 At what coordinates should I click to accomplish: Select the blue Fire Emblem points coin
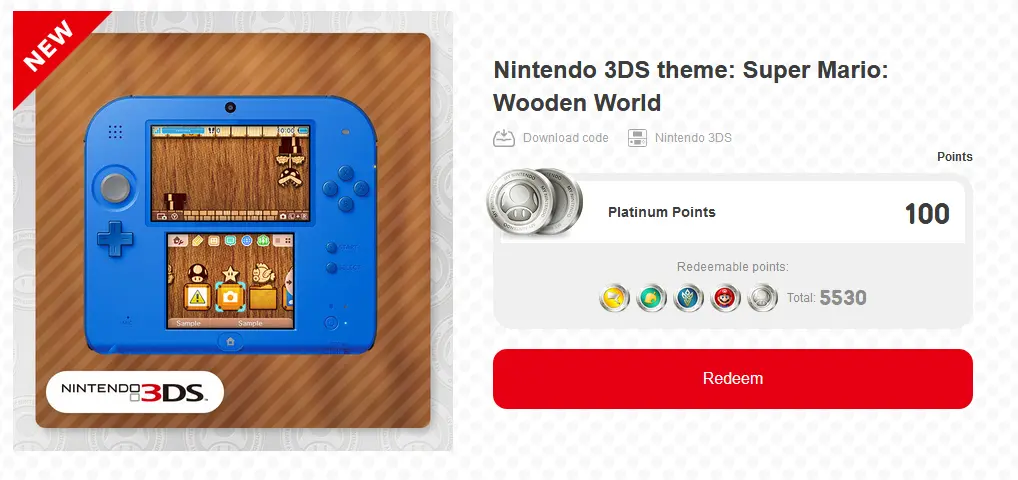point(688,298)
